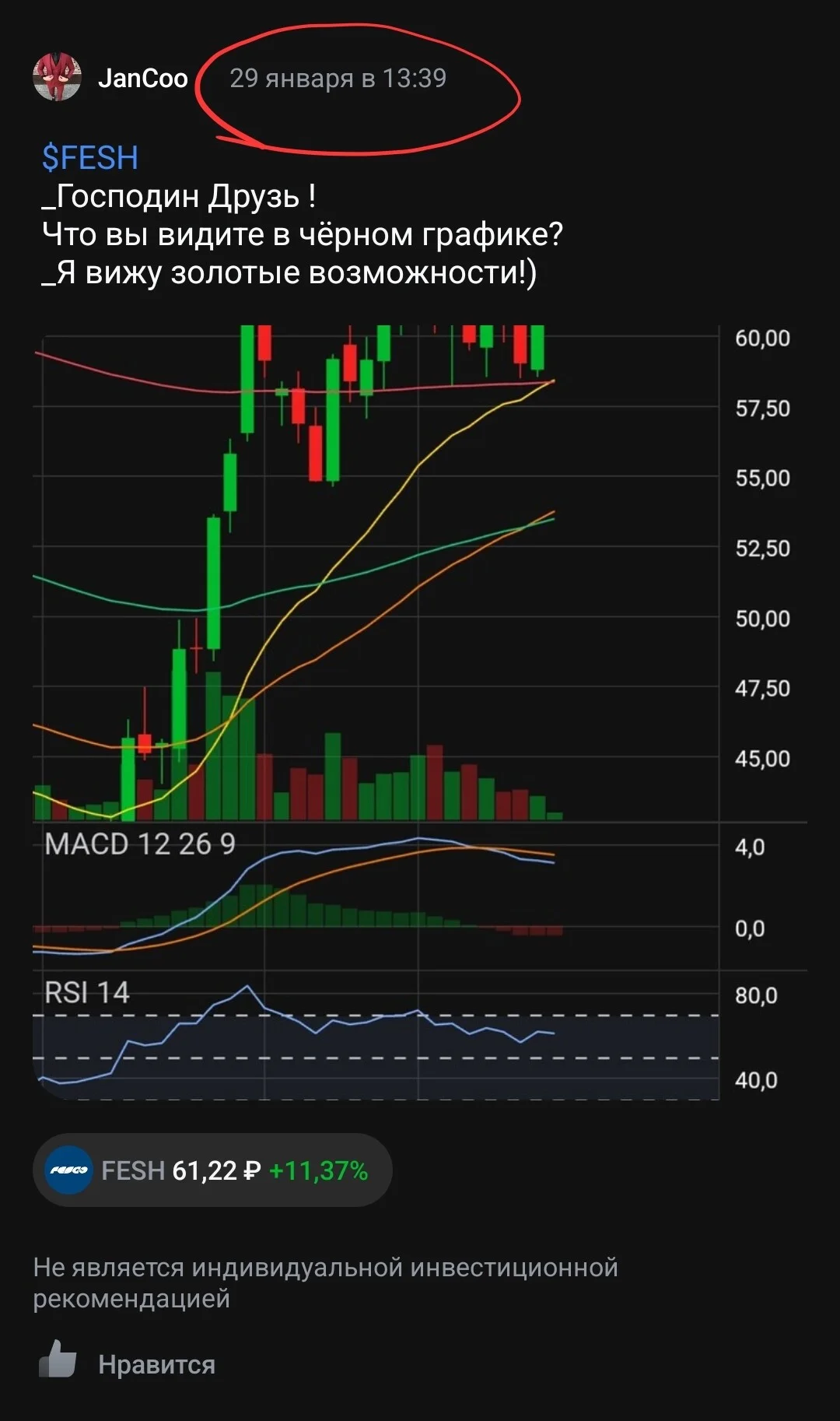This screenshot has height=1421, width=840.
Task: Click the RSI 14 indicator label
Action: (87, 993)
